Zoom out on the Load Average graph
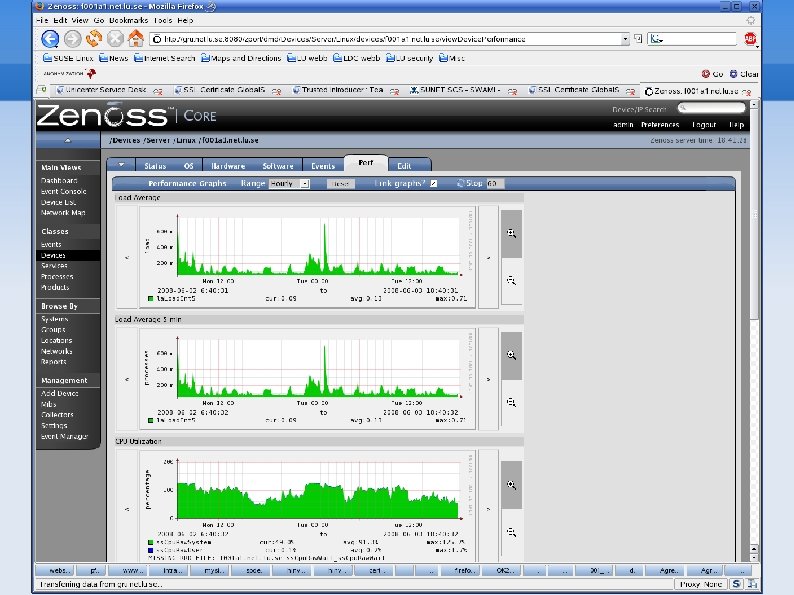This screenshot has width=794, height=595. (511, 281)
